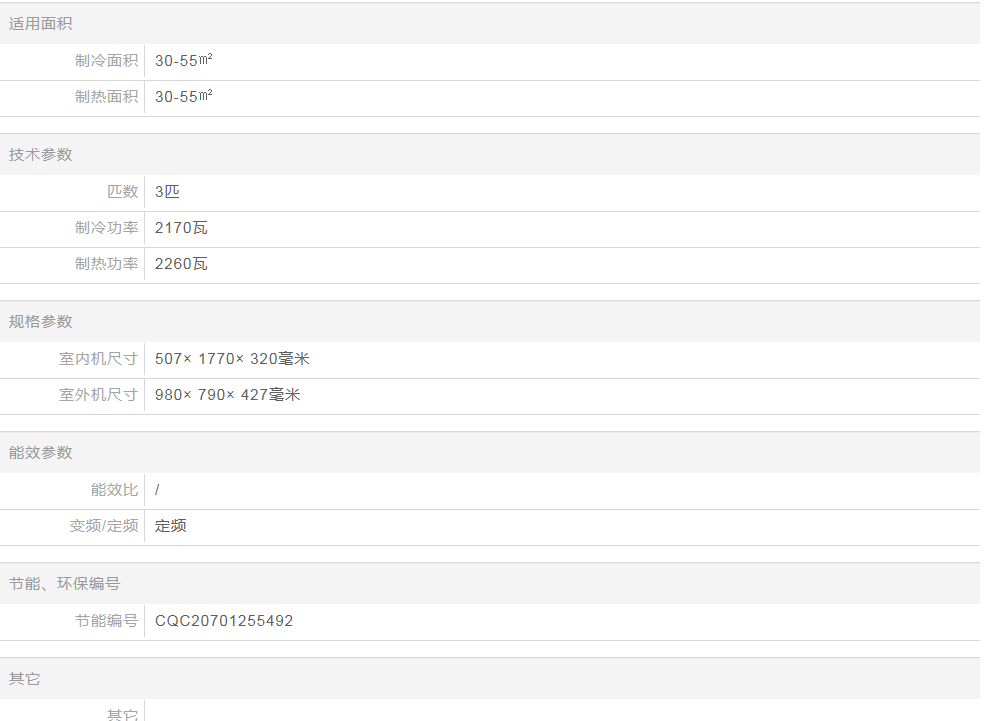The image size is (989, 721).
Task: Click the 变频/定频 row label
Action: pyautogui.click(x=103, y=526)
